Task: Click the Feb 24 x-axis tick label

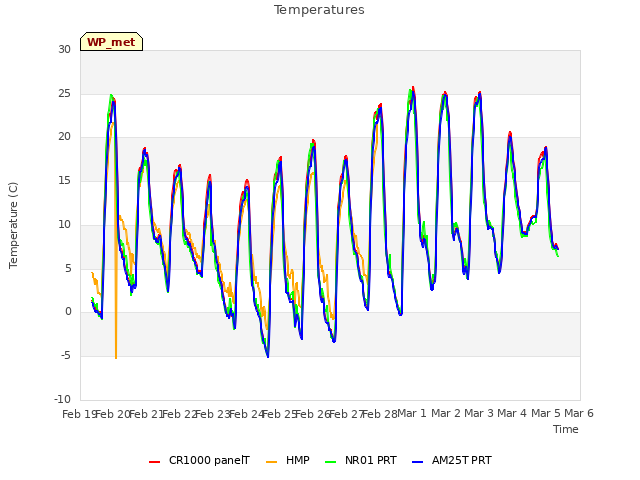Action: click(x=246, y=414)
